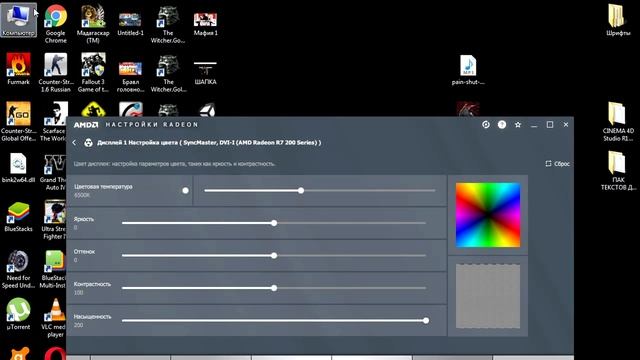Launch Furmark from the desktop
Viewport: 640px width, 360px height.
(18, 69)
